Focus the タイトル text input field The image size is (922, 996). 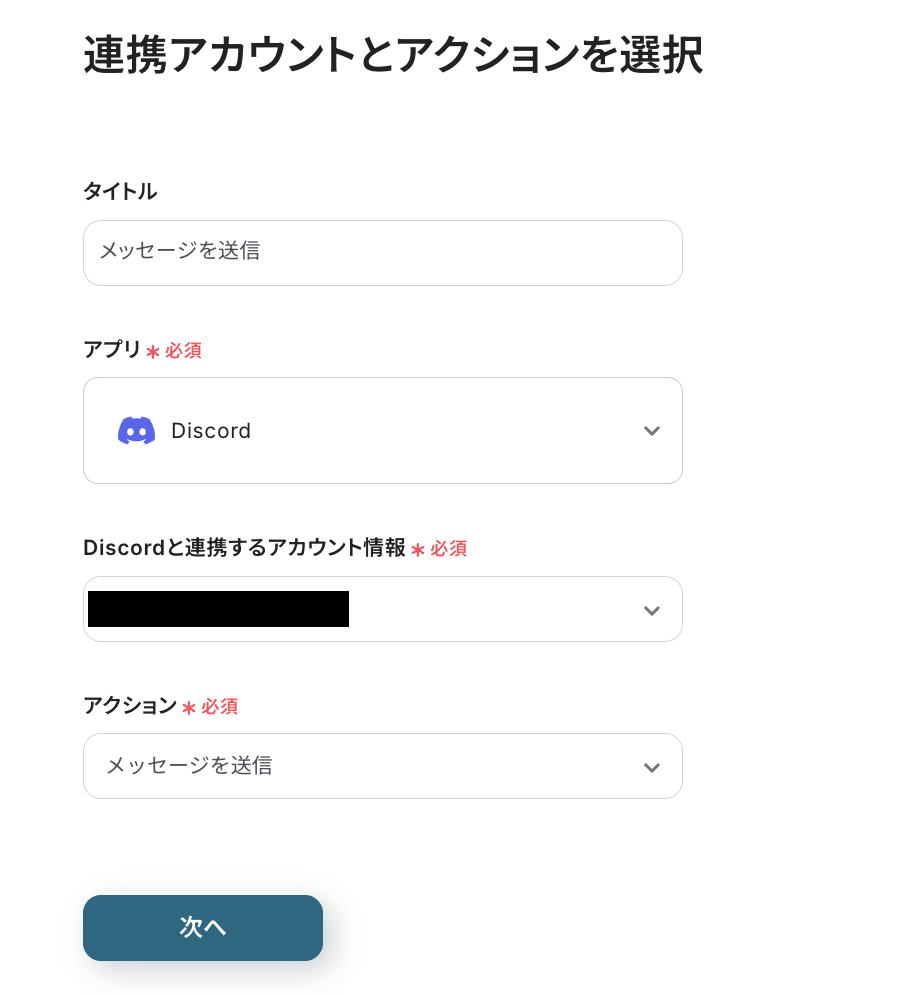click(x=382, y=253)
